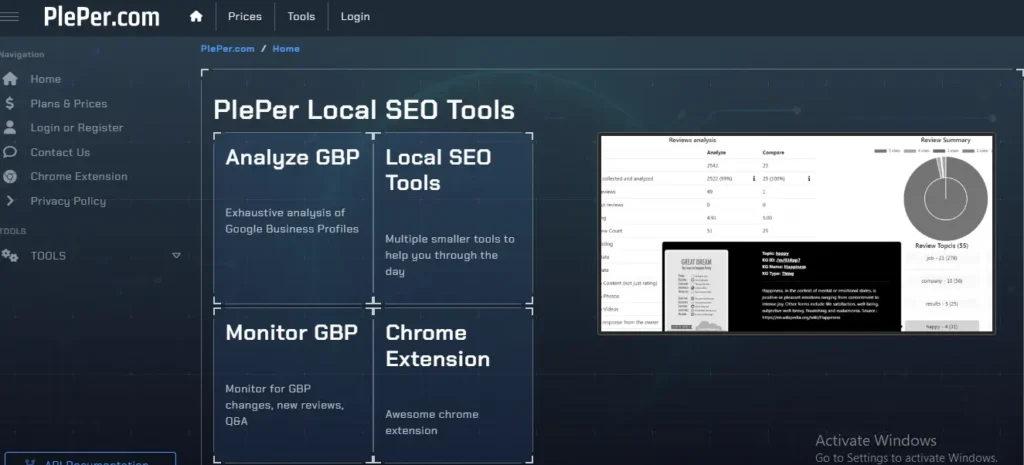
Task: Open the Analyze GBP card
Action: click(x=293, y=218)
